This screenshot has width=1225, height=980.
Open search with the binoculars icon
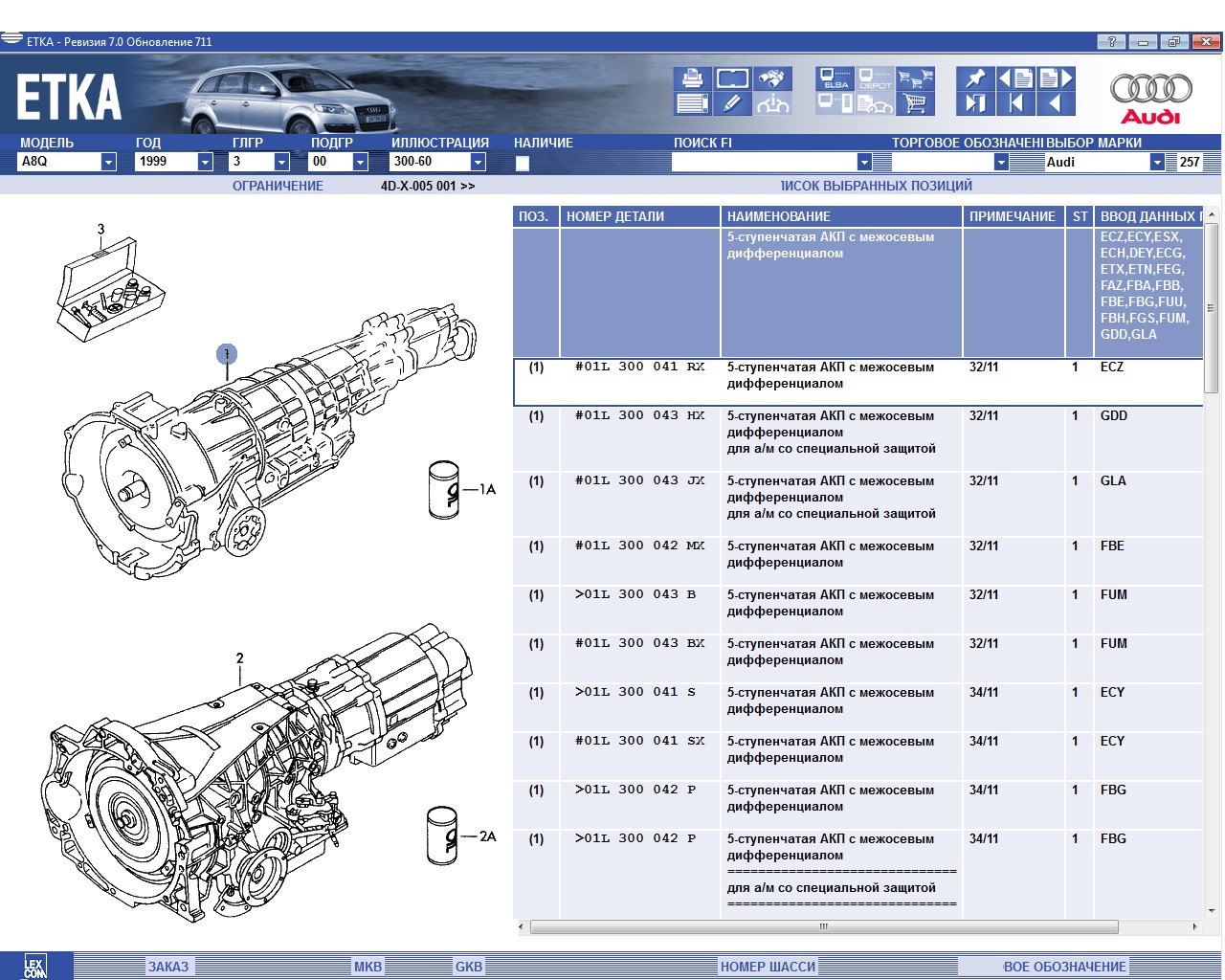(x=772, y=78)
